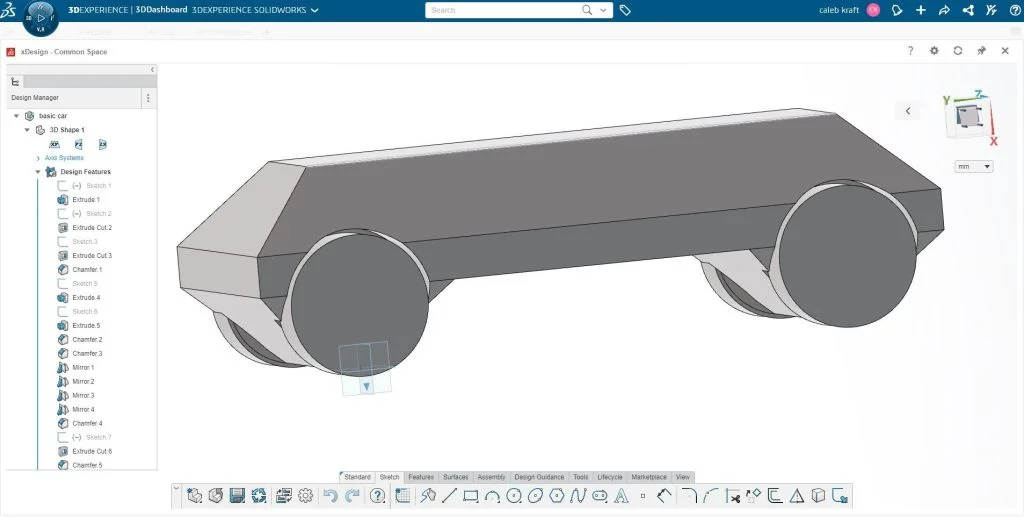Select Chamfer.1 in feature tree
The height and width of the screenshot is (517, 1024).
tap(87, 270)
